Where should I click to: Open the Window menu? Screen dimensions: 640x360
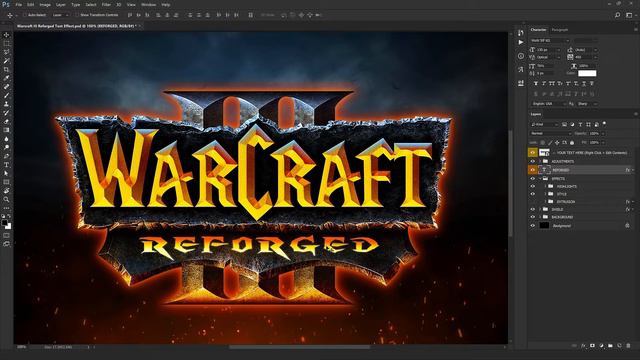coord(148,4)
